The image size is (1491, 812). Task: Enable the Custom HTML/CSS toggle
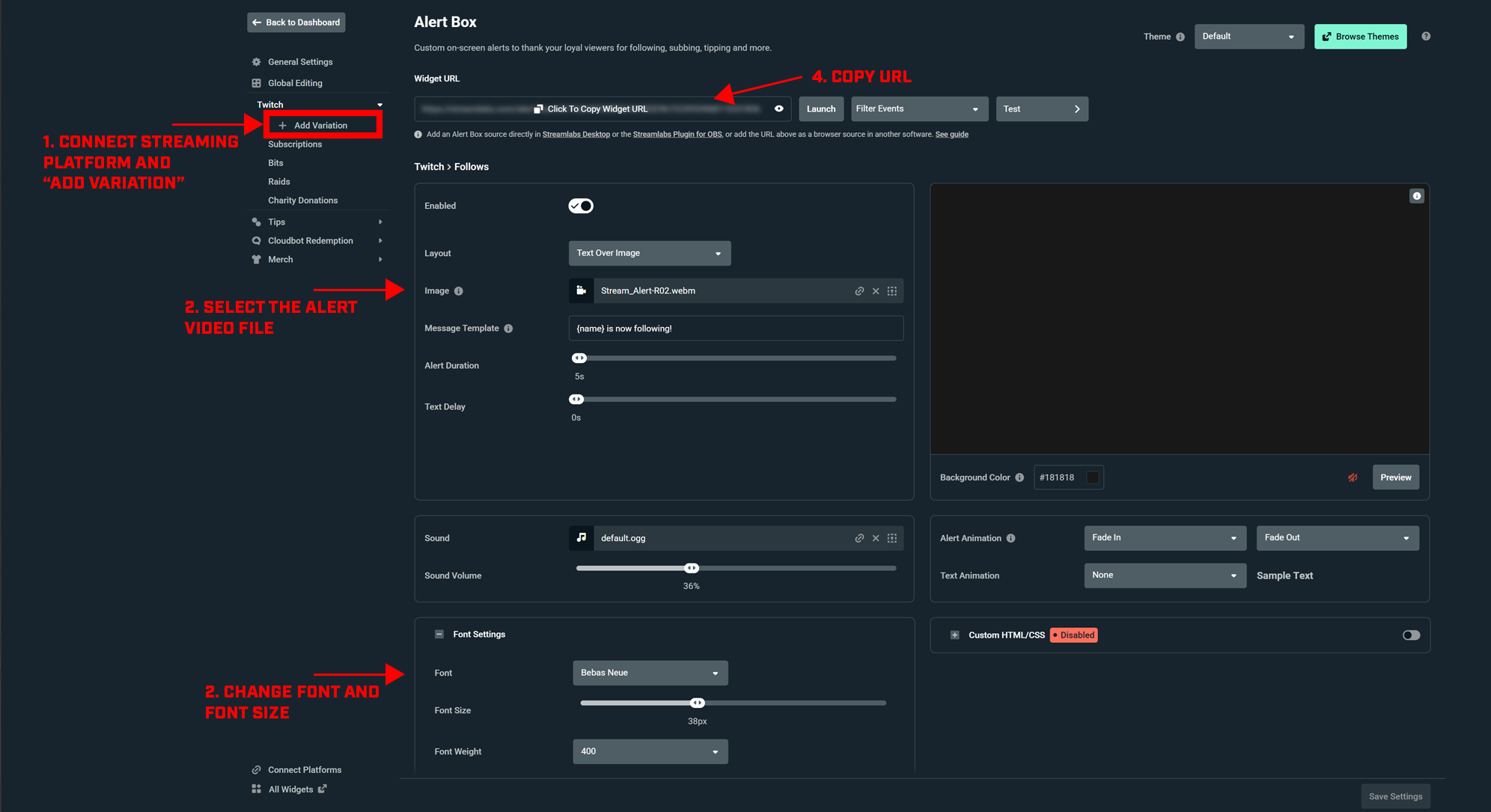[1411, 635]
